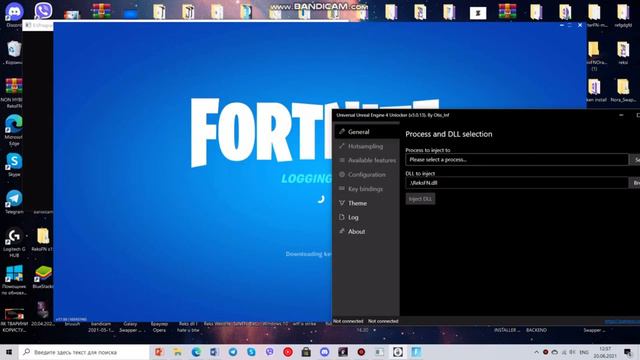Open the About tab
The image size is (640, 360).
366,231
